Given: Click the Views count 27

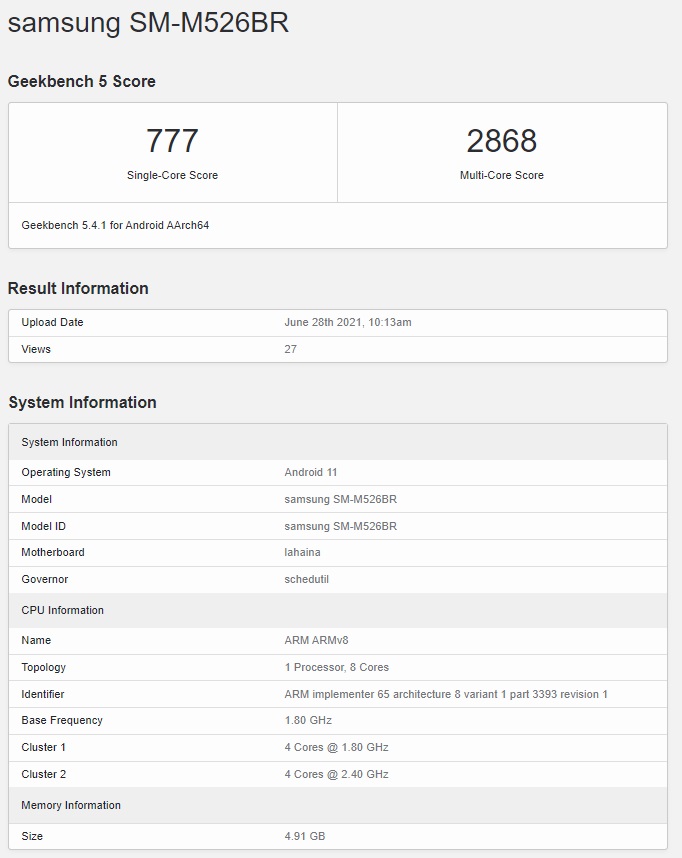Looking at the screenshot, I should tap(291, 349).
